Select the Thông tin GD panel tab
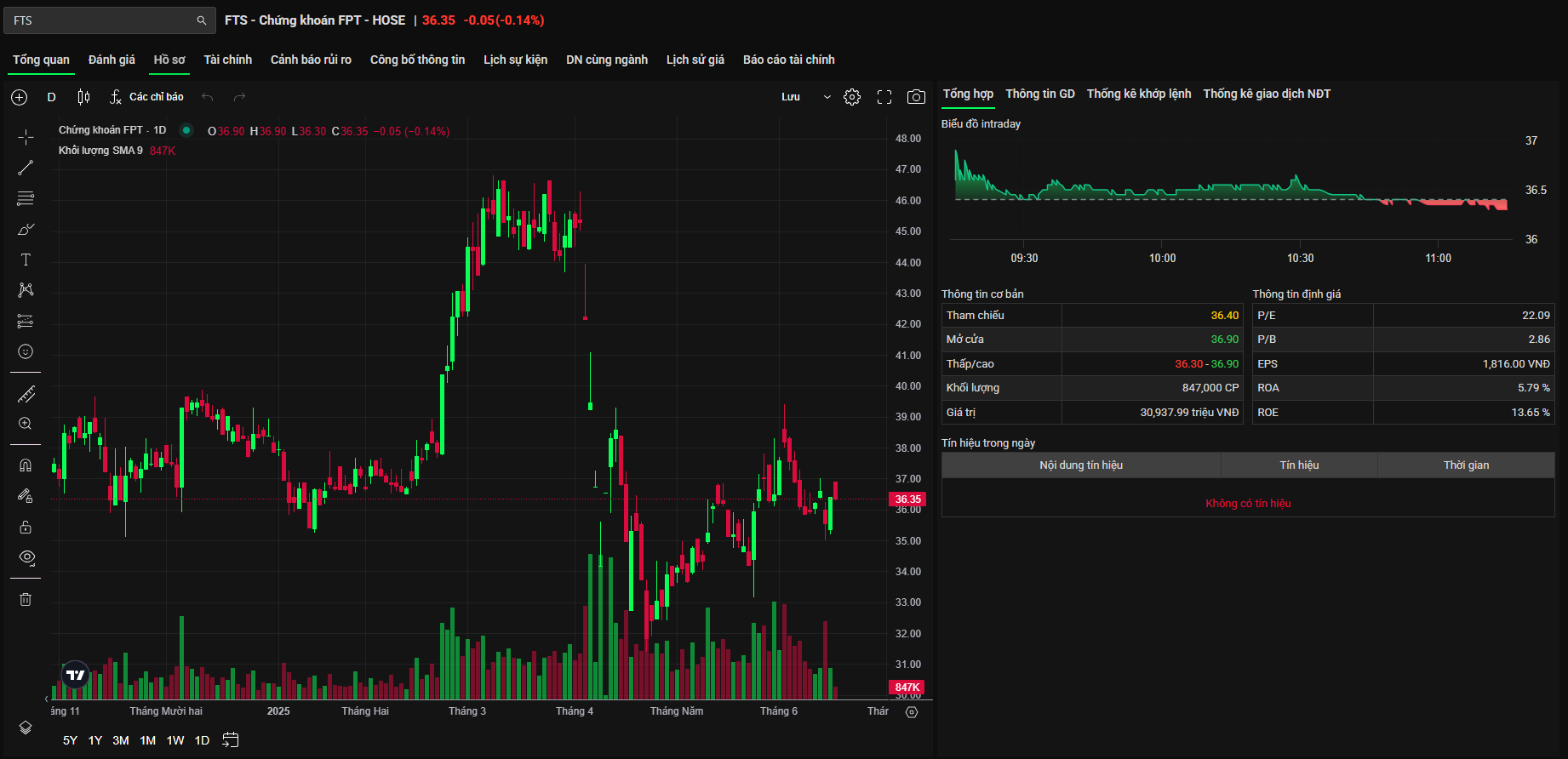This screenshot has height=759, width=1568. click(1040, 94)
